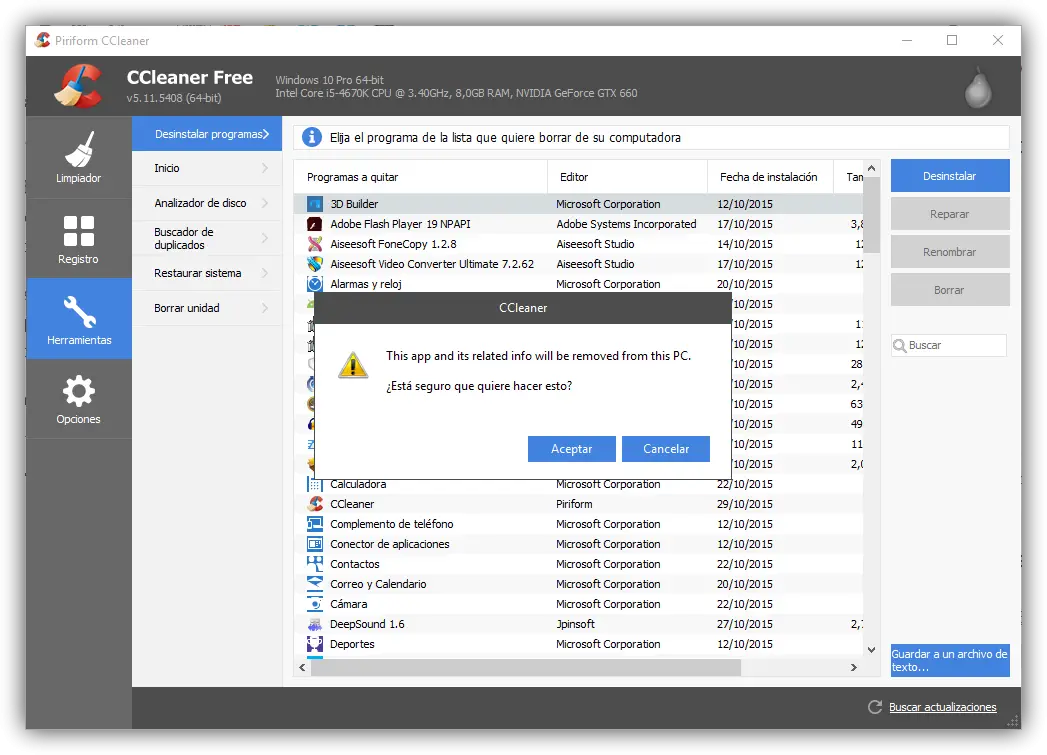
Task: Expand the Analizador de disco chevron
Action: click(x=265, y=203)
